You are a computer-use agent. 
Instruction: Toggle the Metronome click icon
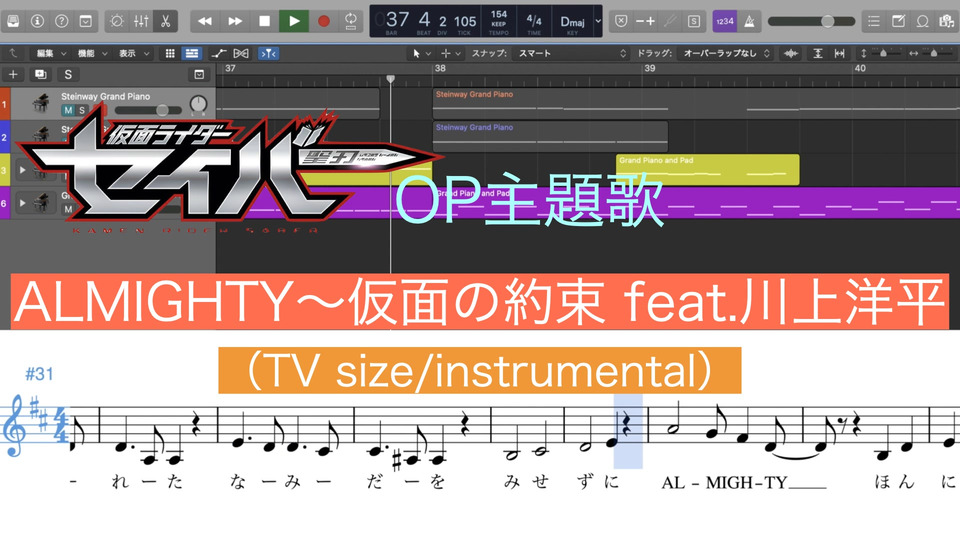749,21
